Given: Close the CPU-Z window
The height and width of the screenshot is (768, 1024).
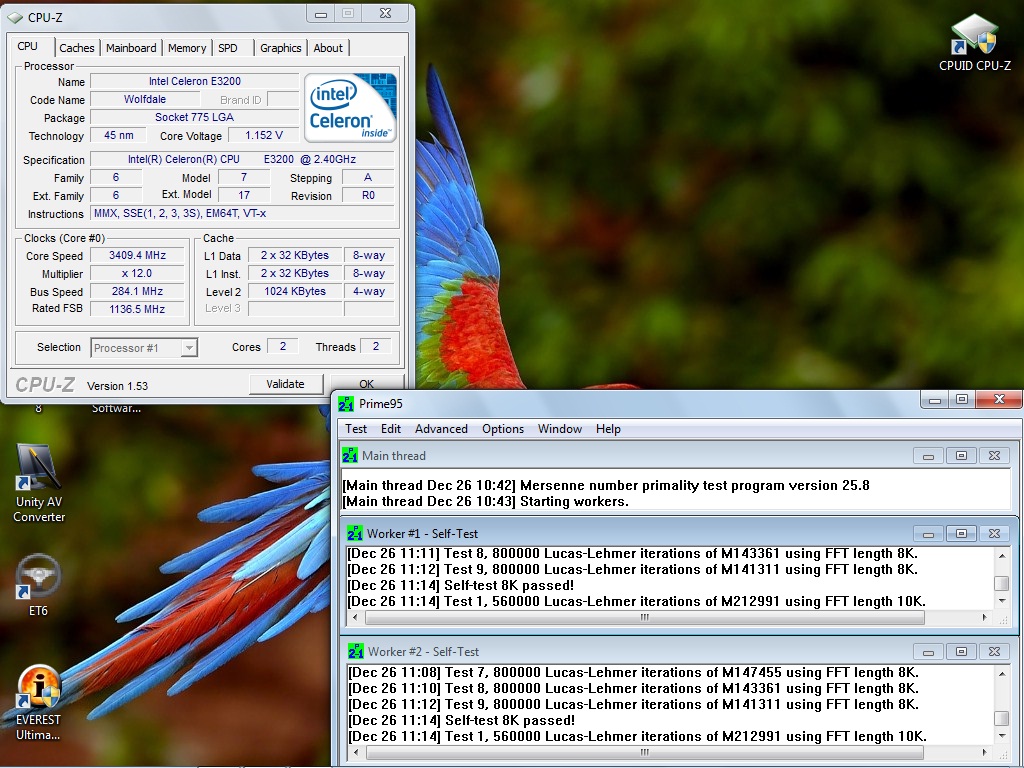Looking at the screenshot, I should [385, 14].
